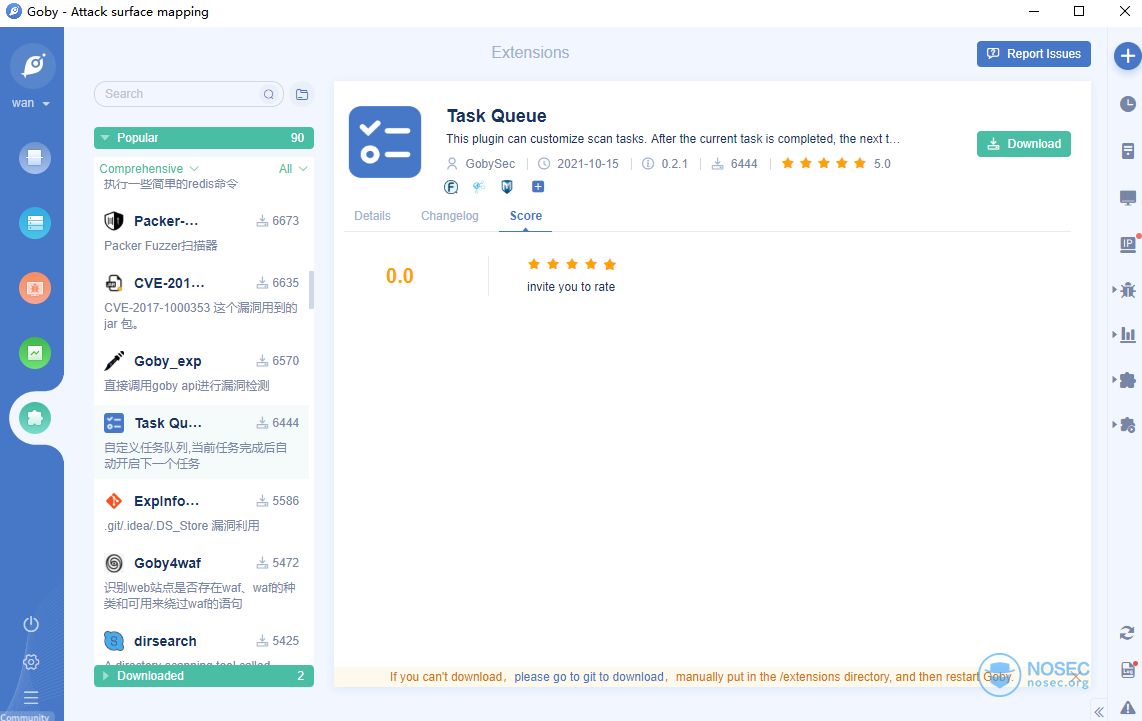Screen dimensions: 1142x721
Task: Open settings gear in left sidebar
Action: click(x=31, y=662)
